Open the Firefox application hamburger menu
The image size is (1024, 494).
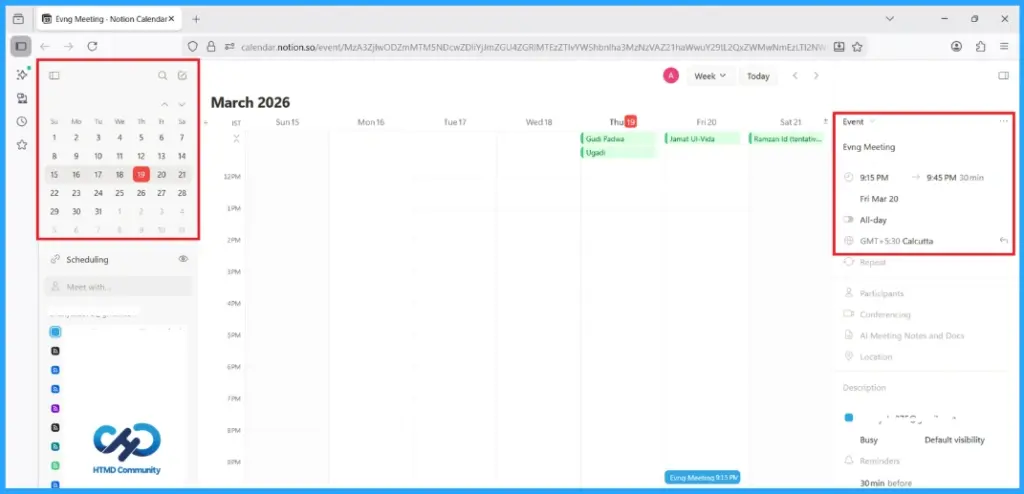click(x=1004, y=46)
